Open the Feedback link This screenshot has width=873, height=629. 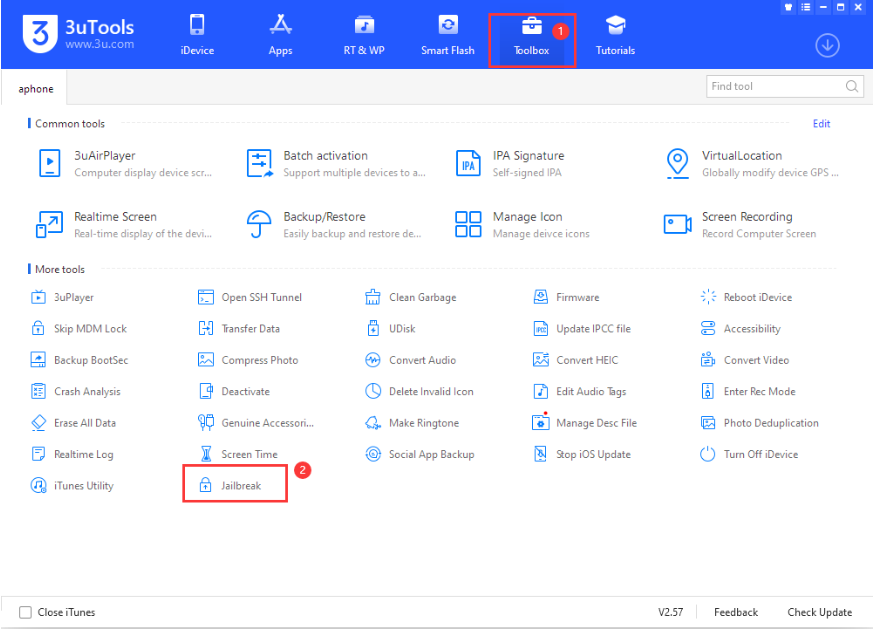point(735,612)
